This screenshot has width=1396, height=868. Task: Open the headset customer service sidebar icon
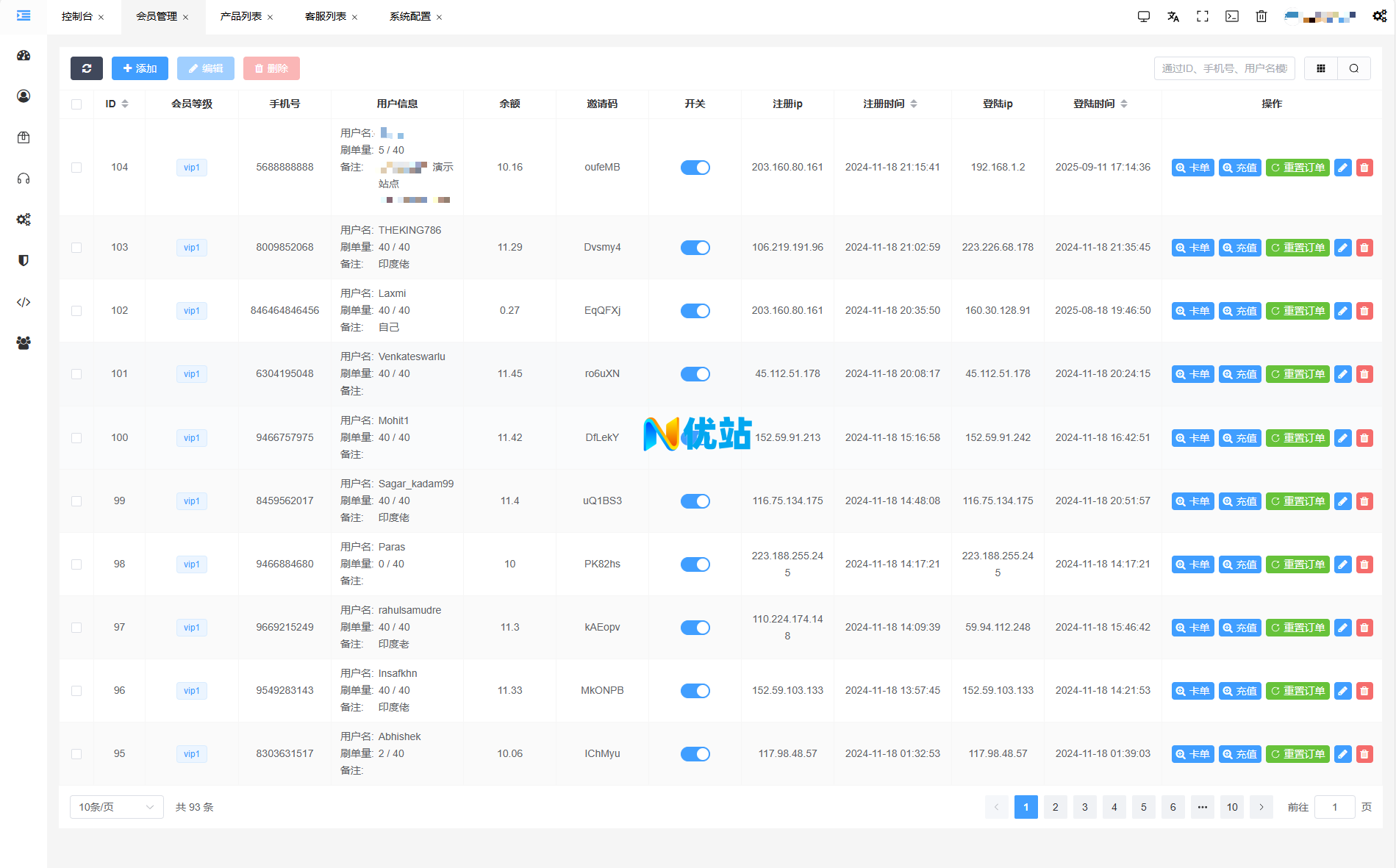point(24,179)
